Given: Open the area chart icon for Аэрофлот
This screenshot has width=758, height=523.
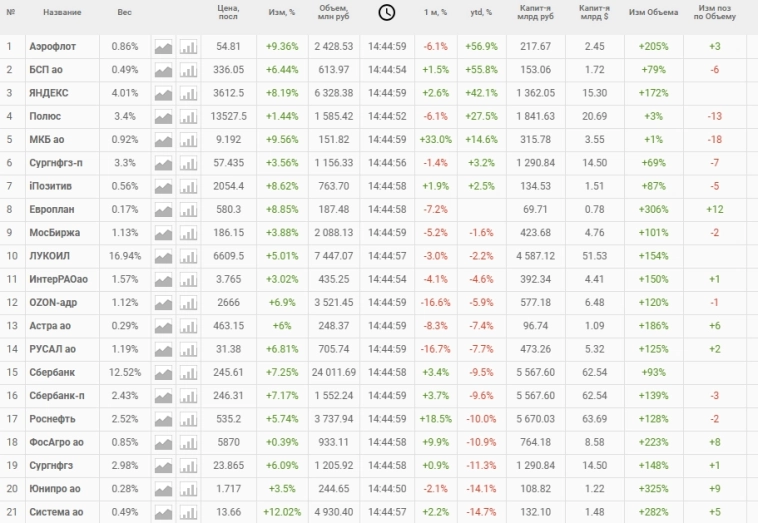Looking at the screenshot, I should 163,47.
